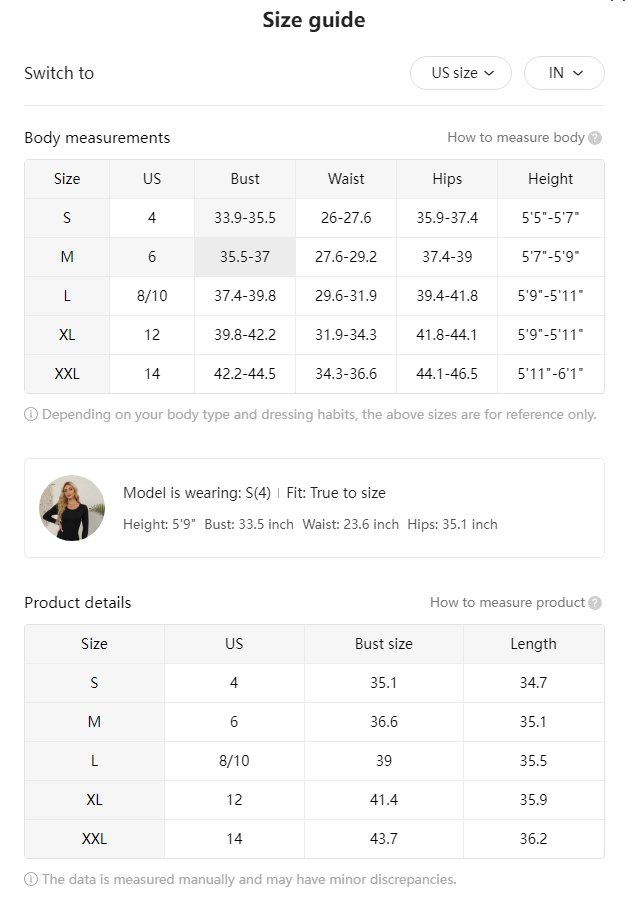Open the How to measure body link

(516, 138)
